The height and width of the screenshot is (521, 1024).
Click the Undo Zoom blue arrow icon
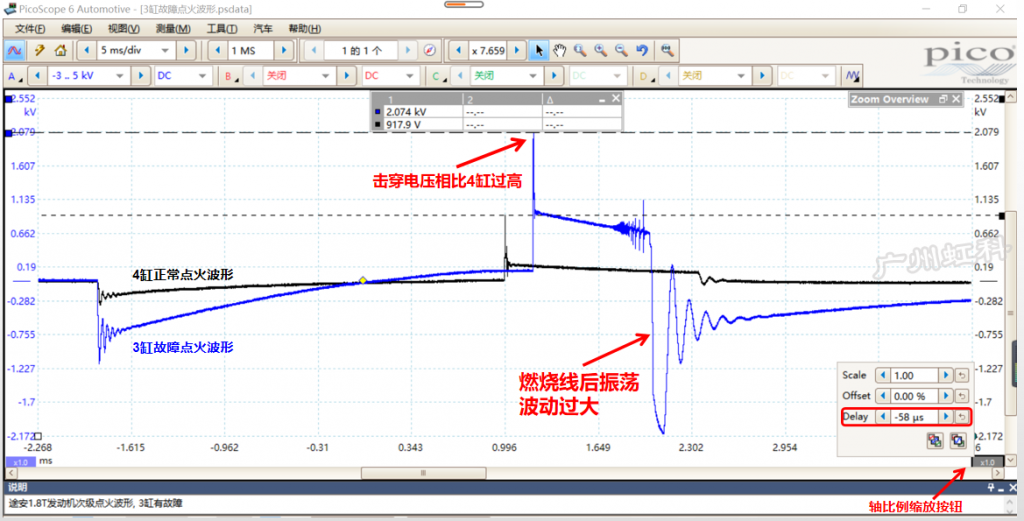tap(642, 50)
